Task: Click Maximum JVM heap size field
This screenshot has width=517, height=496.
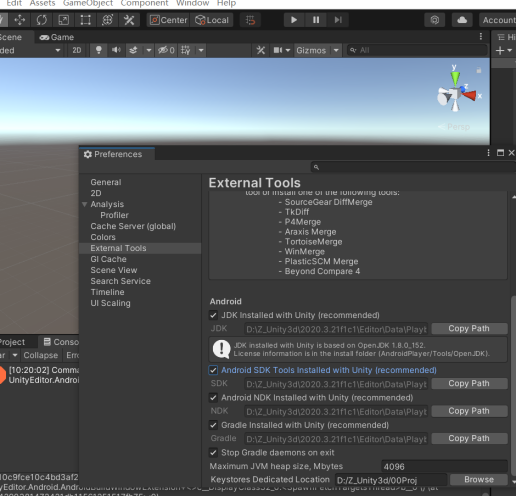Action: (x=444, y=466)
